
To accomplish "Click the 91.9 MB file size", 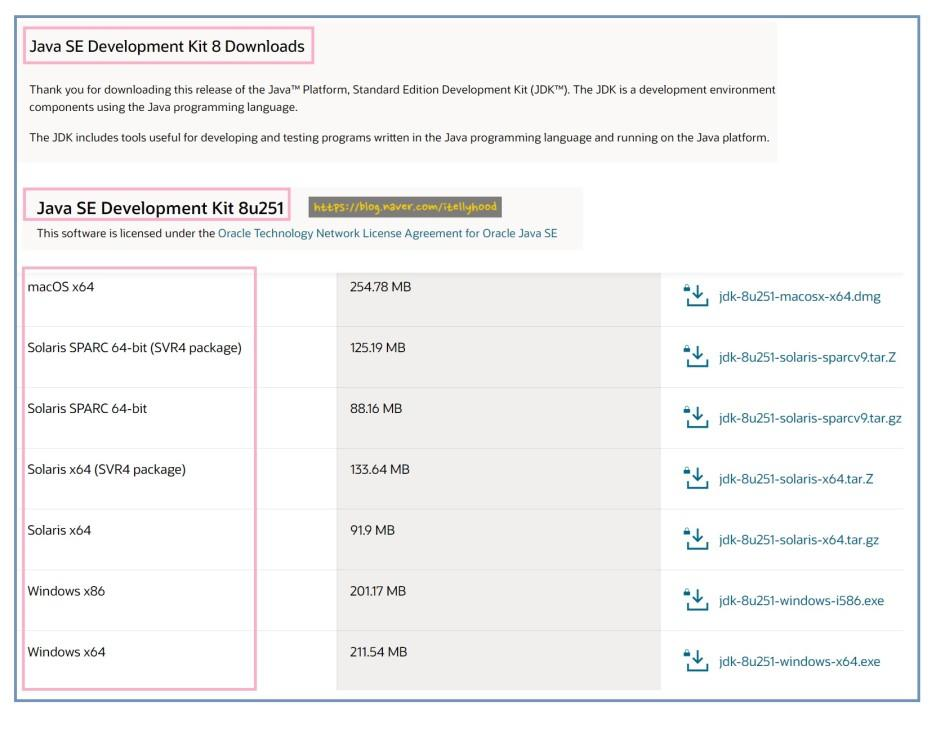I will (372, 531).
